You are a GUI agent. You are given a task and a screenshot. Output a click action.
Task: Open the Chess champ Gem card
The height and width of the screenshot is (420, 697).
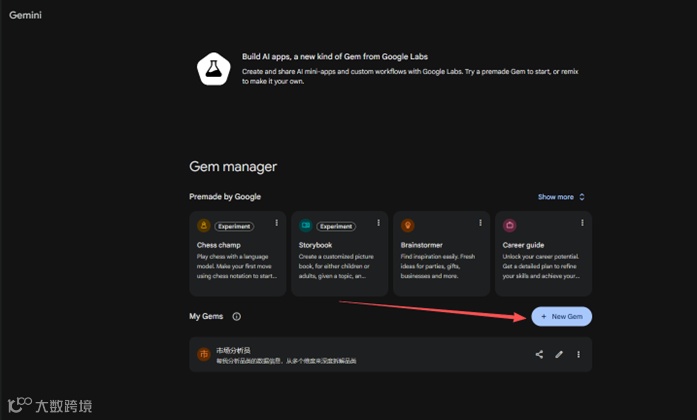pos(238,253)
